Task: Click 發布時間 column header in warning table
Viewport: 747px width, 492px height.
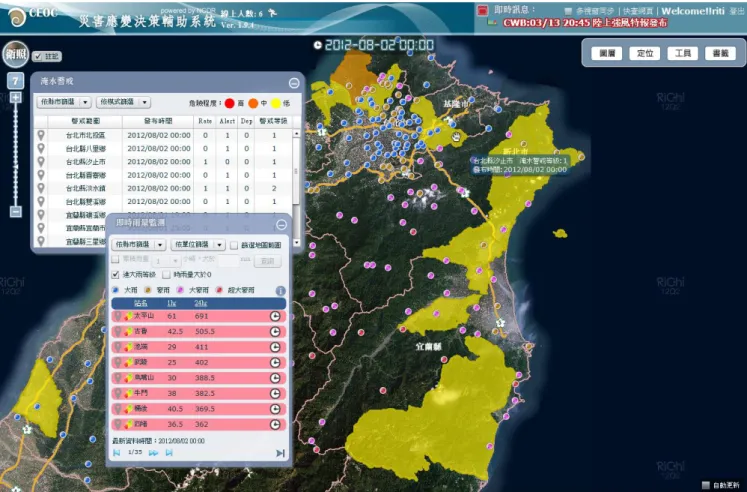Action: (x=158, y=121)
